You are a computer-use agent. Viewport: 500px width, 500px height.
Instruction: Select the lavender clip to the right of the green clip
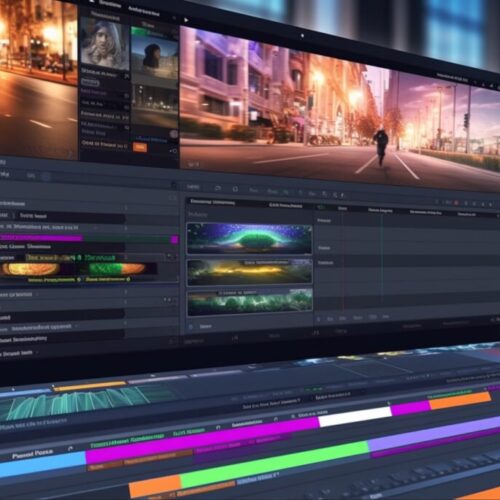coord(433,435)
